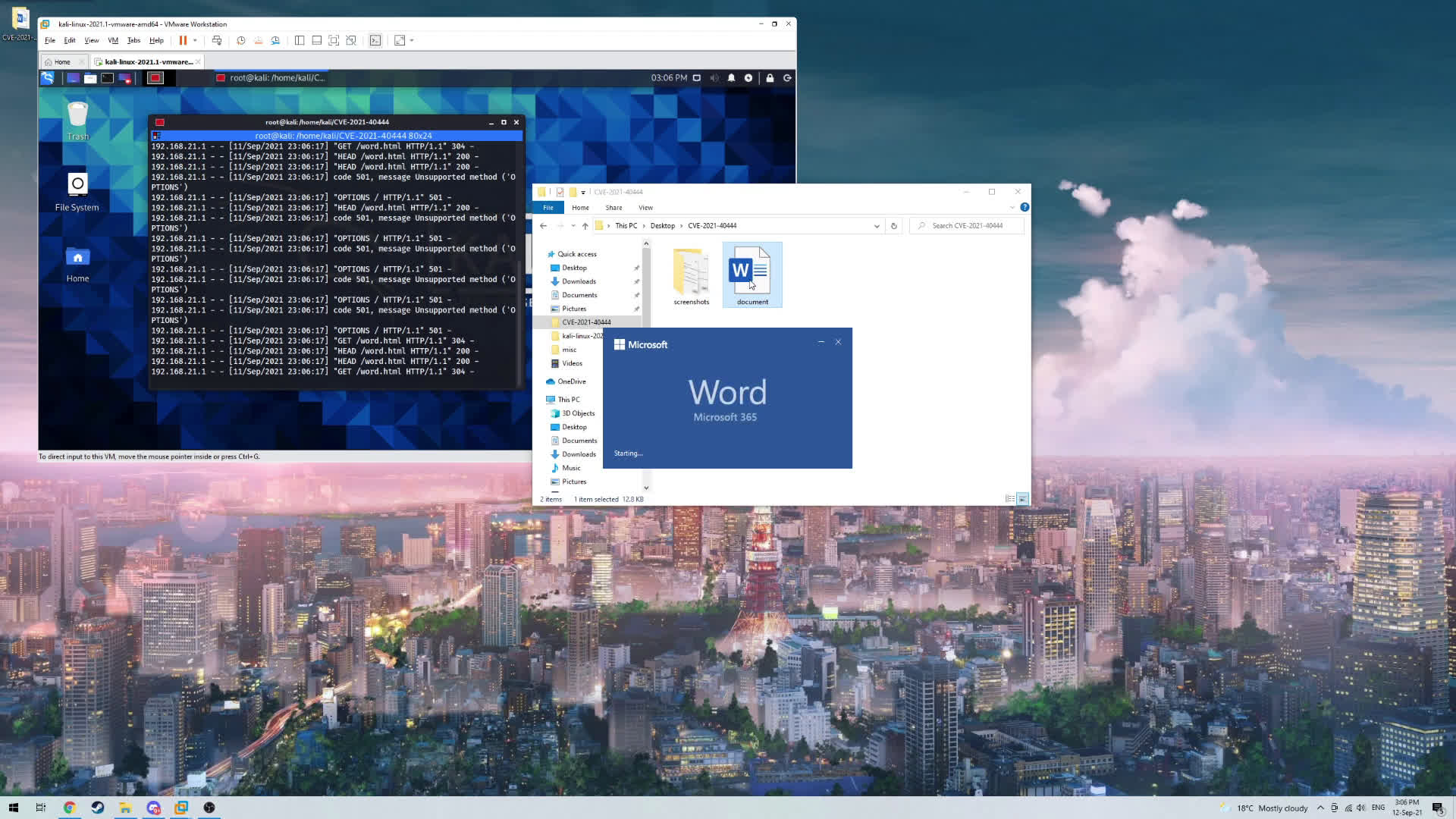The width and height of the screenshot is (1456, 819).
Task: Open Kali notifications bell icon
Action: pyautogui.click(x=732, y=78)
